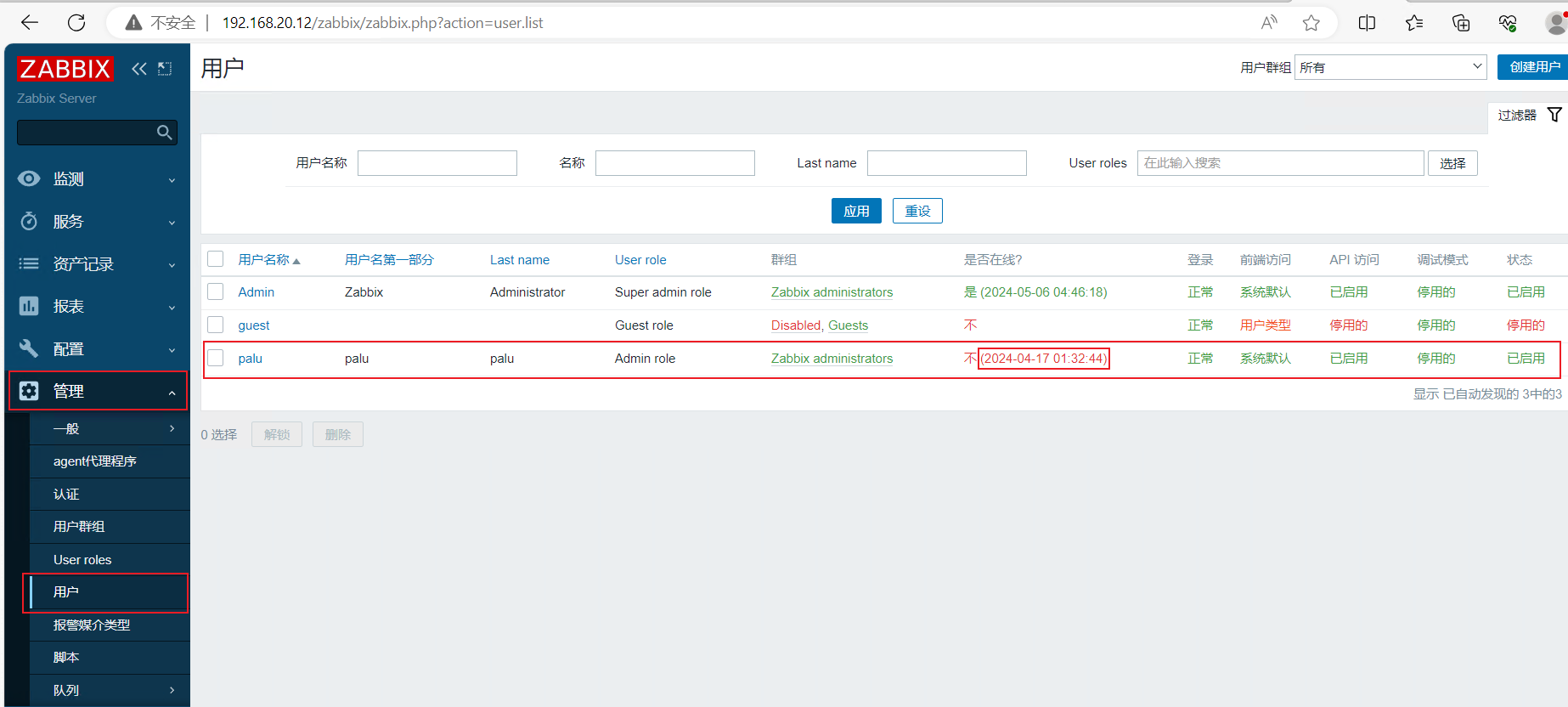Open the 脚本 menu item
Image resolution: width=1568 pixels, height=707 pixels.
110,657
